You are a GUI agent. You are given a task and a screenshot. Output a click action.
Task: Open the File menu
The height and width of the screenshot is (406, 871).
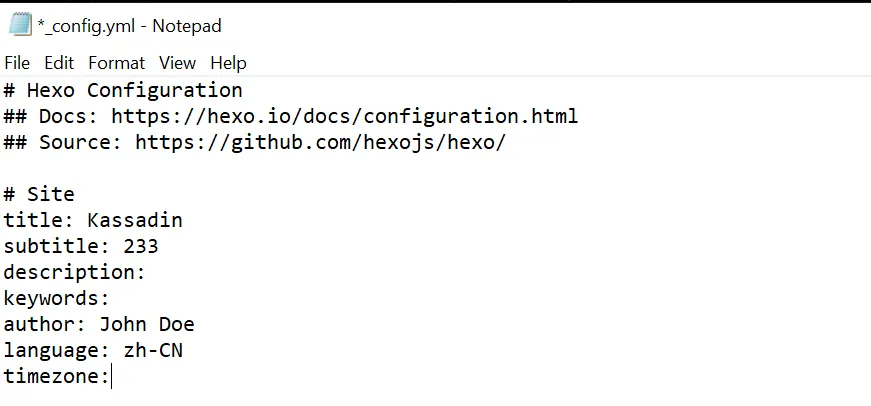click(x=17, y=63)
